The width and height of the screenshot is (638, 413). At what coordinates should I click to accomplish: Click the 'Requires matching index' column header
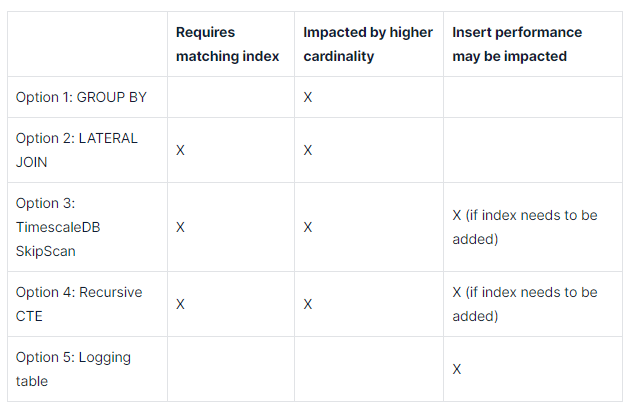tap(227, 44)
